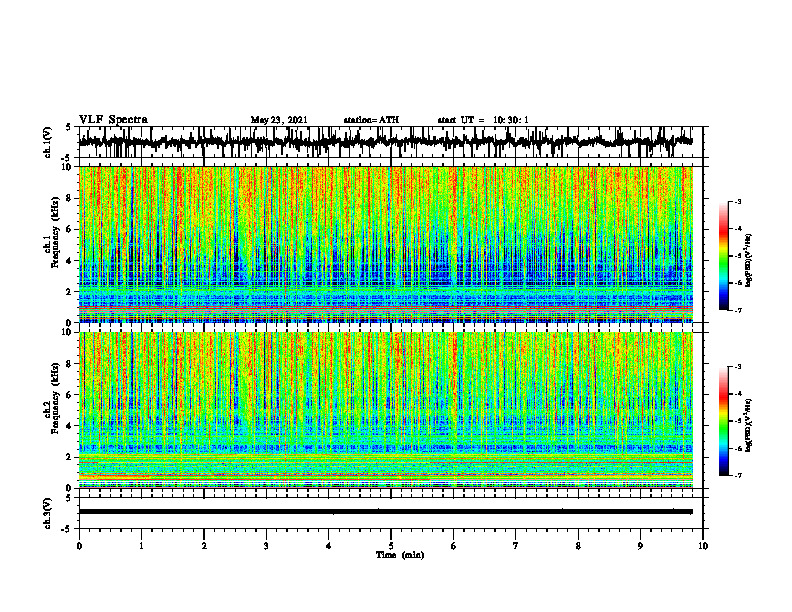Click the "VLF Spectra" plot title
Image resolution: width=792 pixels, height=612 pixels.
(x=113, y=120)
